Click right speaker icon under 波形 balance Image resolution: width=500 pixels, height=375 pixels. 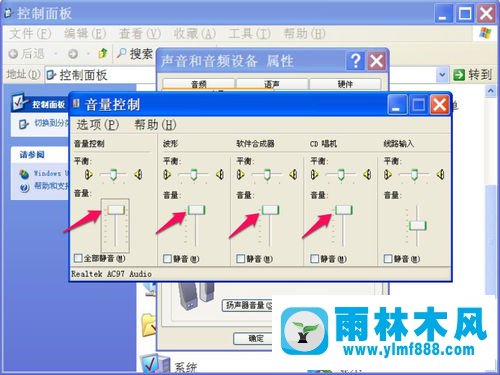[220, 174]
